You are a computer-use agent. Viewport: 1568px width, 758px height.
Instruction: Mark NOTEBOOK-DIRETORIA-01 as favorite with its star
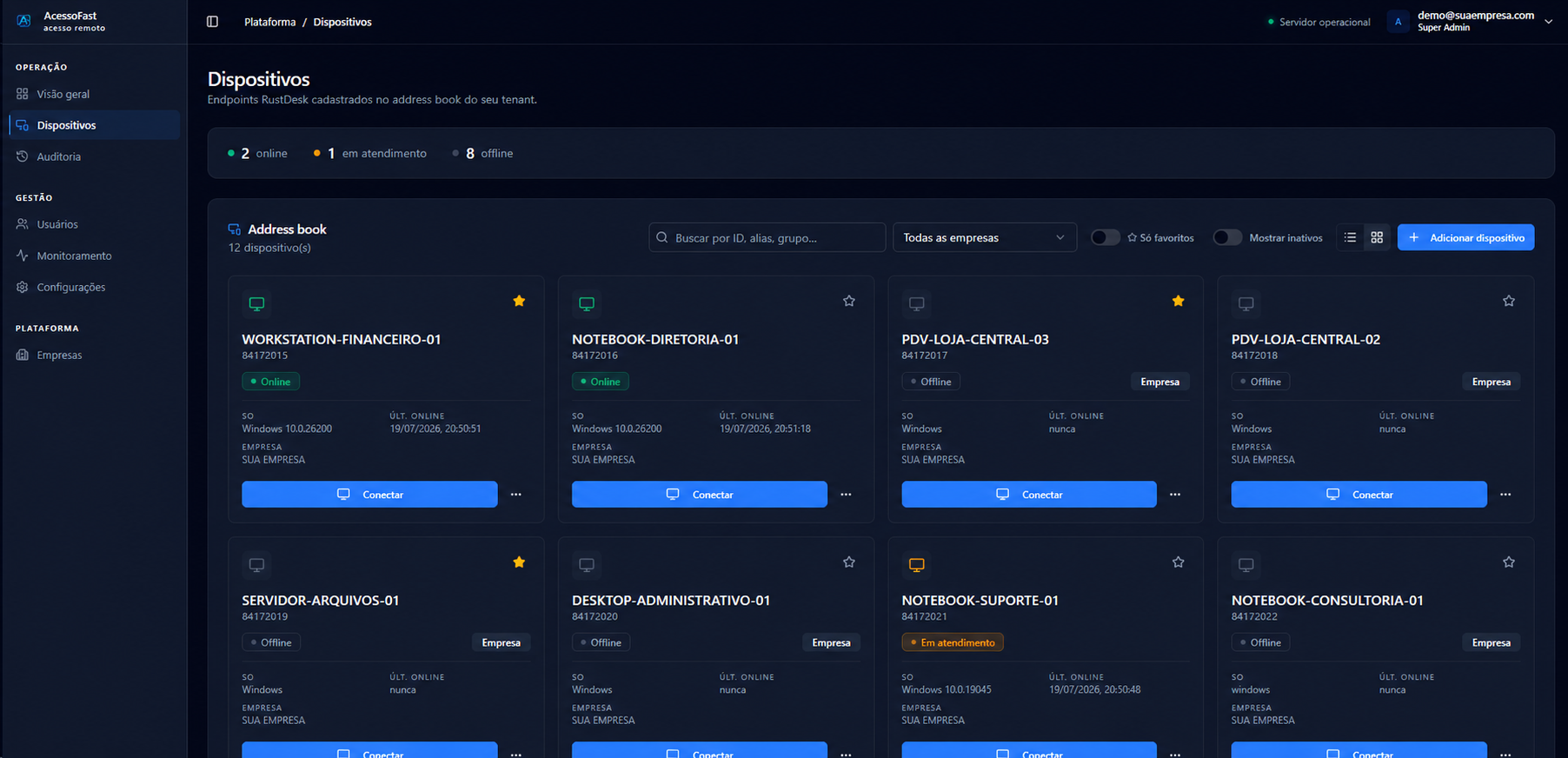849,301
